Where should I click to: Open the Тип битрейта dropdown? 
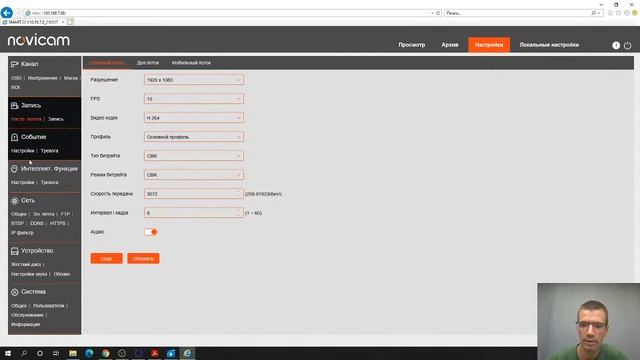[x=194, y=156]
